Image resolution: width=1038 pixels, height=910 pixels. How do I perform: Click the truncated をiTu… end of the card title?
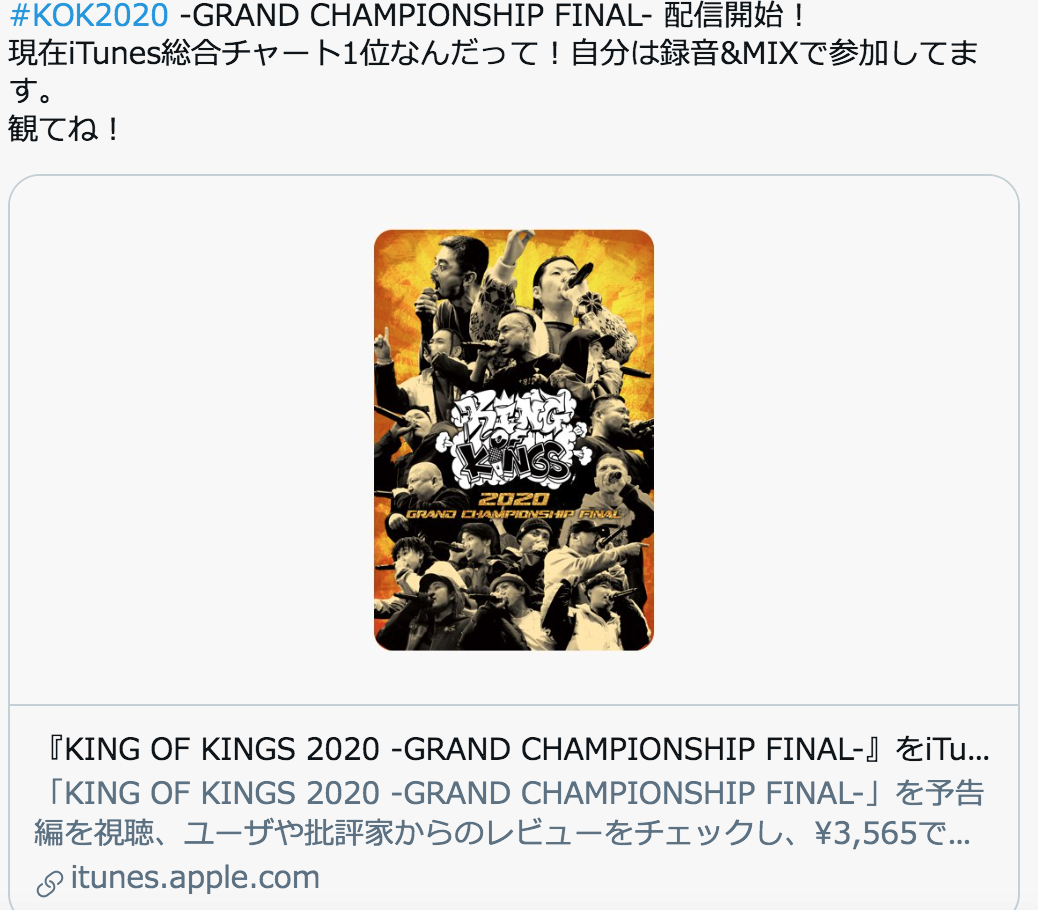point(943,750)
